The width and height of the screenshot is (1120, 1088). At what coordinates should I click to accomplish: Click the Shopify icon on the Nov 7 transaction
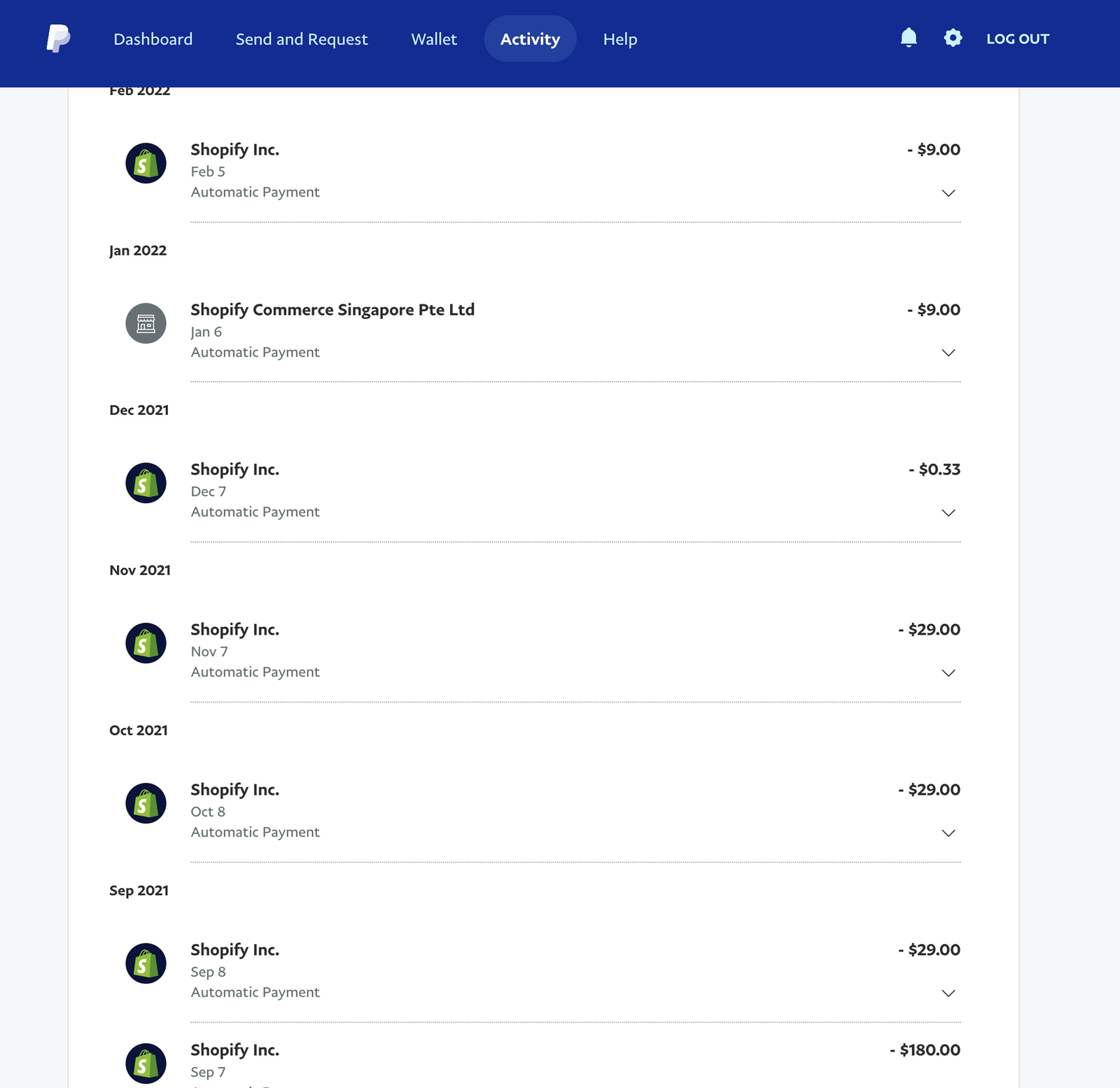[145, 642]
